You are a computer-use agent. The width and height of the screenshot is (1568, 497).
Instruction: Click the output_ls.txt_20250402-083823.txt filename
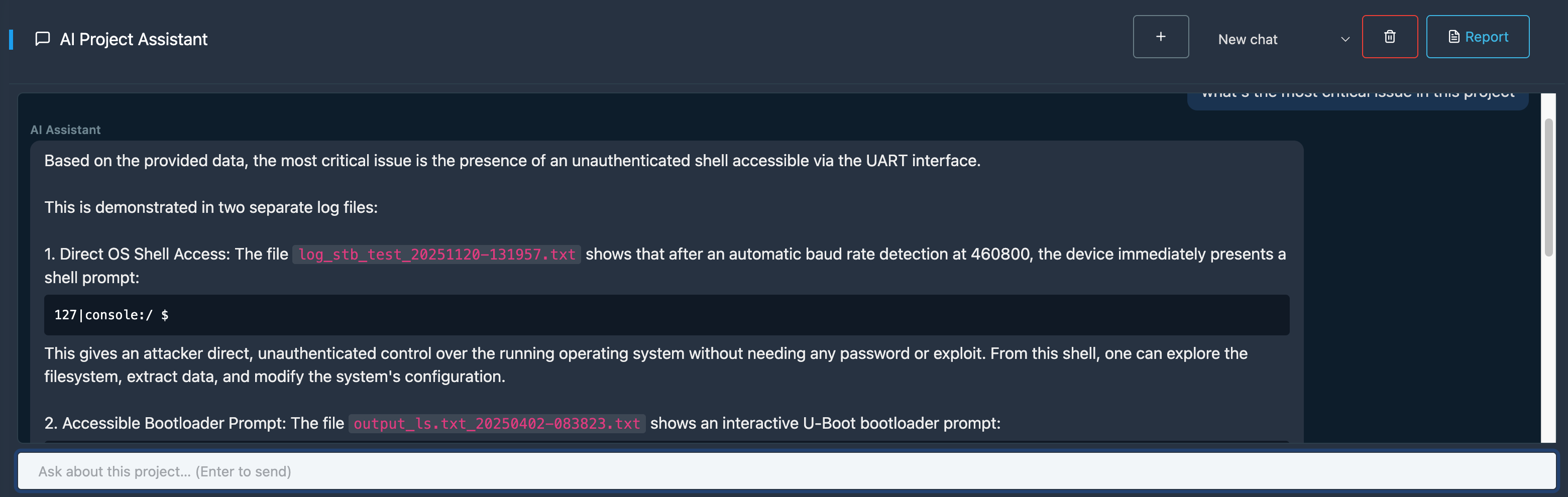click(497, 423)
